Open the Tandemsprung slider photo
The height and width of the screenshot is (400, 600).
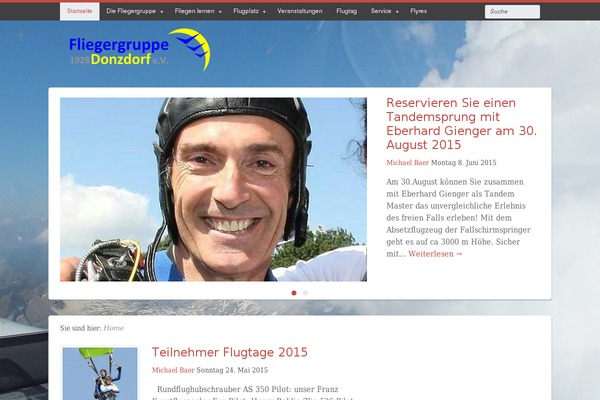213,189
